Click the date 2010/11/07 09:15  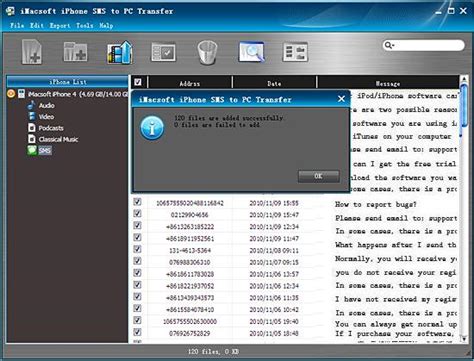(274, 262)
